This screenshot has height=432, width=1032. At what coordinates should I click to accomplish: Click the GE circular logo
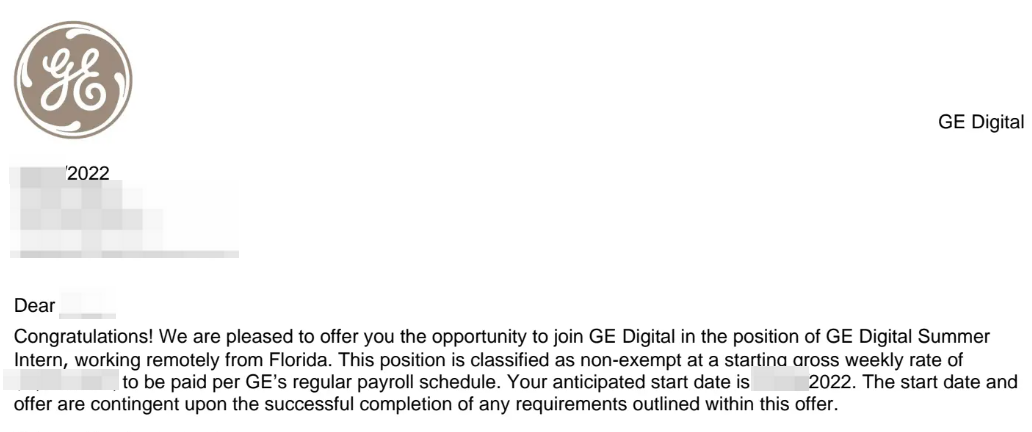click(73, 80)
